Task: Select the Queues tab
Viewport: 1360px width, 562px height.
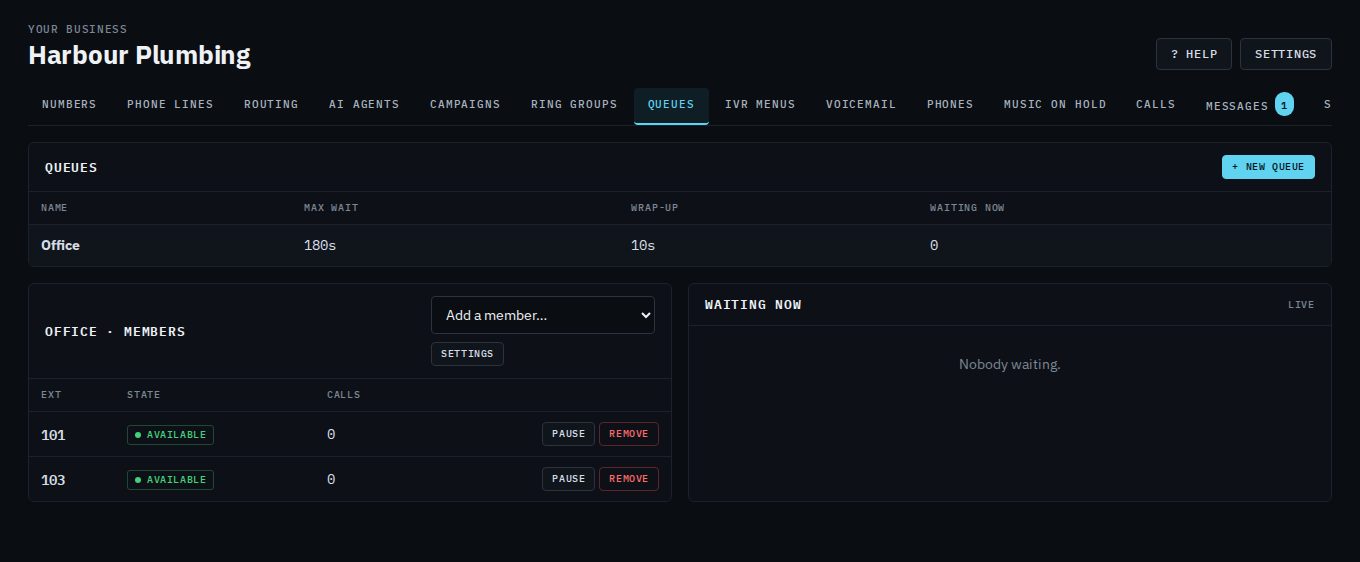Action: (x=671, y=105)
